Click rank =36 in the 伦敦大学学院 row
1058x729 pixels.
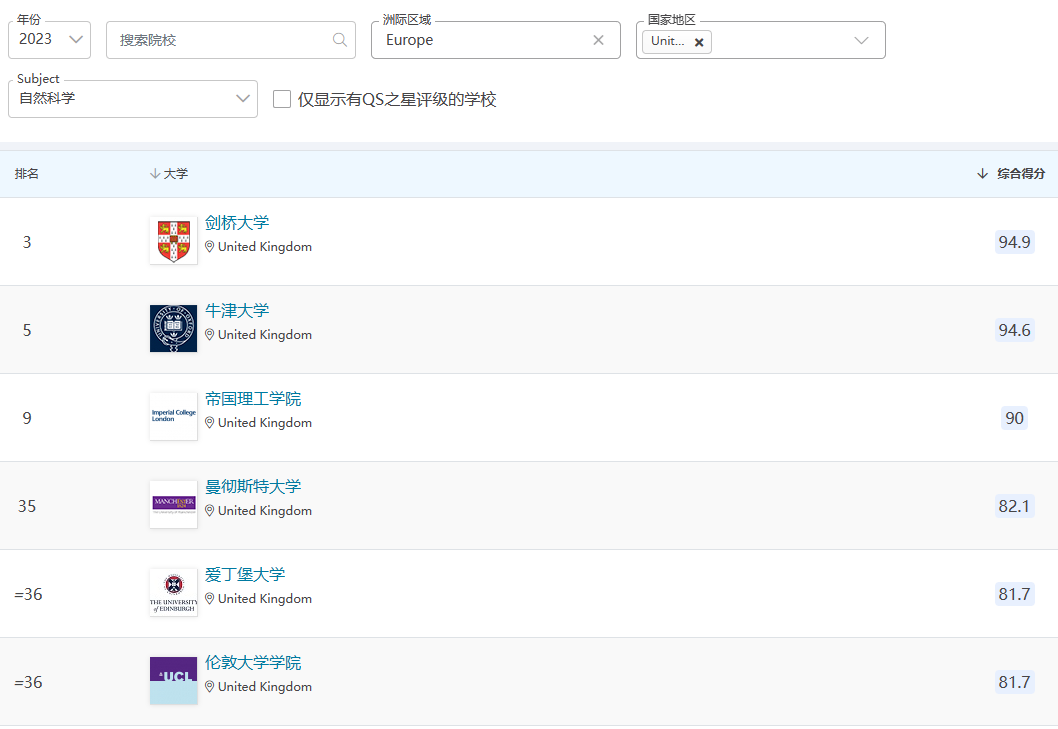[x=28, y=682]
